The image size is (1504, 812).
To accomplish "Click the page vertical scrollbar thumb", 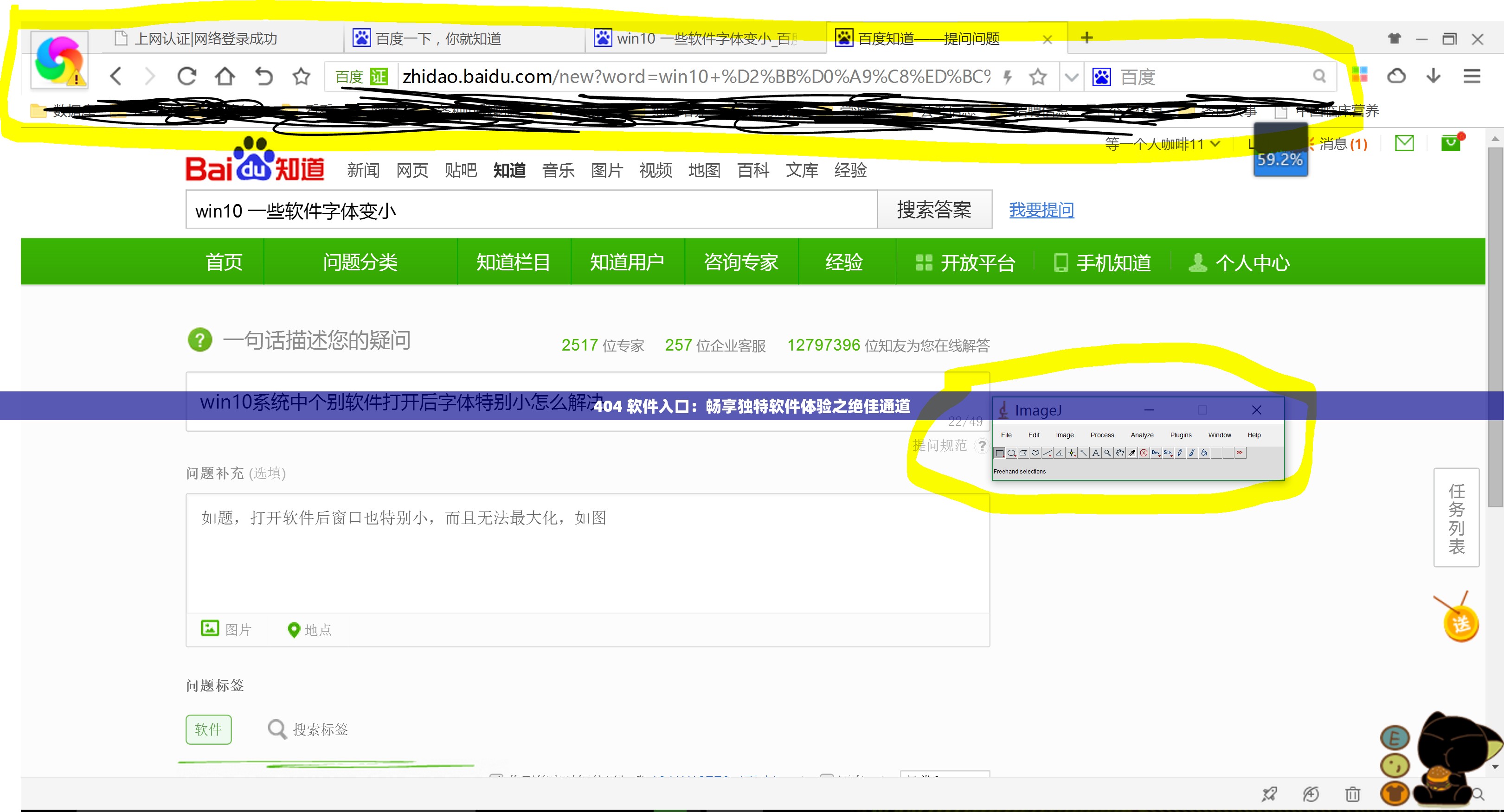I will 1495,327.
